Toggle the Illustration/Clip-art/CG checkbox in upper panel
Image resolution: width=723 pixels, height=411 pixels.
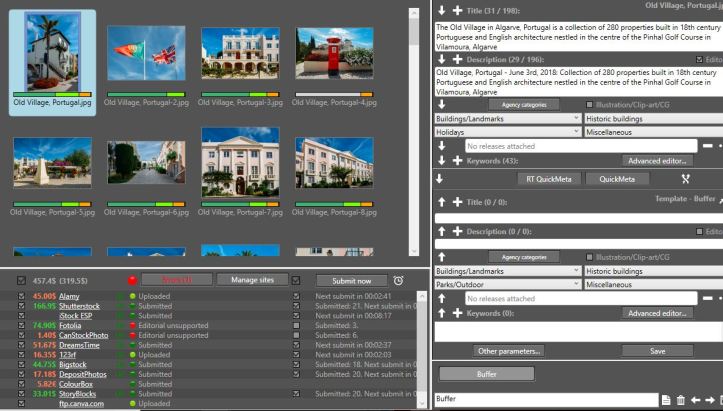click(589, 104)
